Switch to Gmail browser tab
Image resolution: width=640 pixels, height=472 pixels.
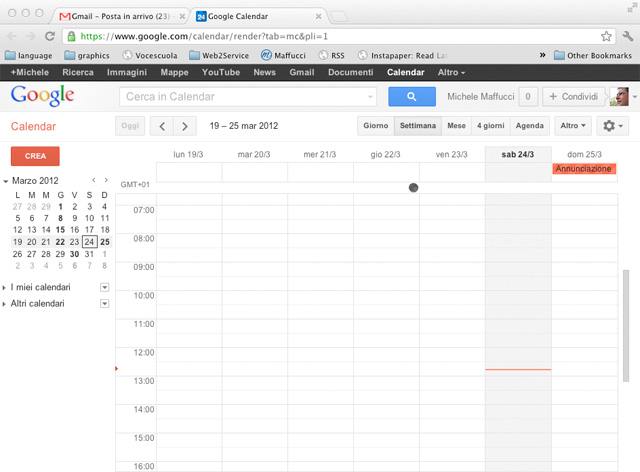coord(120,17)
